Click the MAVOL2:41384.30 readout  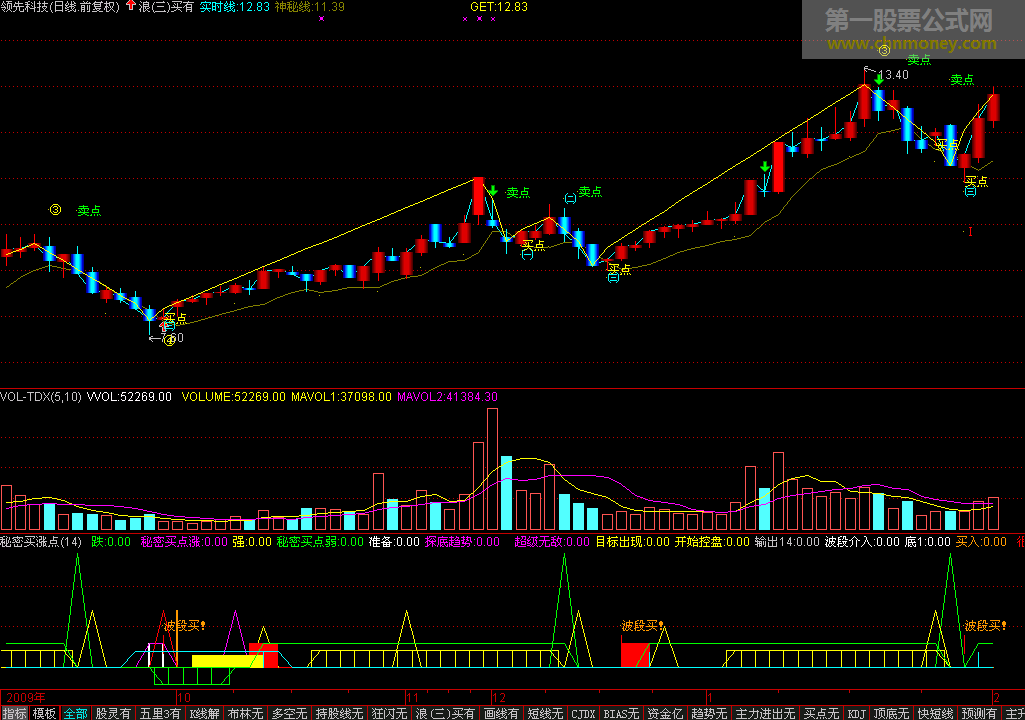pos(448,397)
